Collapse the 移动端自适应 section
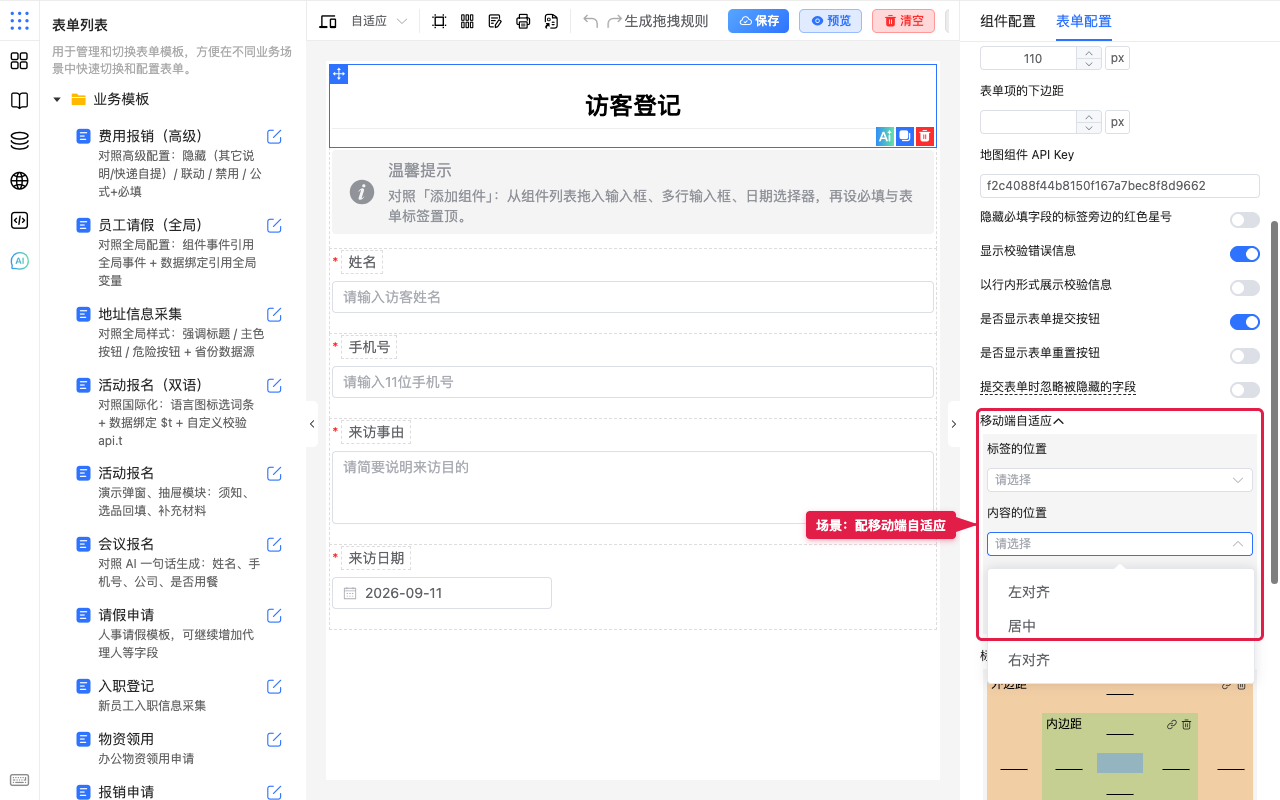Screen dimensions: 1280x800 (1022, 421)
